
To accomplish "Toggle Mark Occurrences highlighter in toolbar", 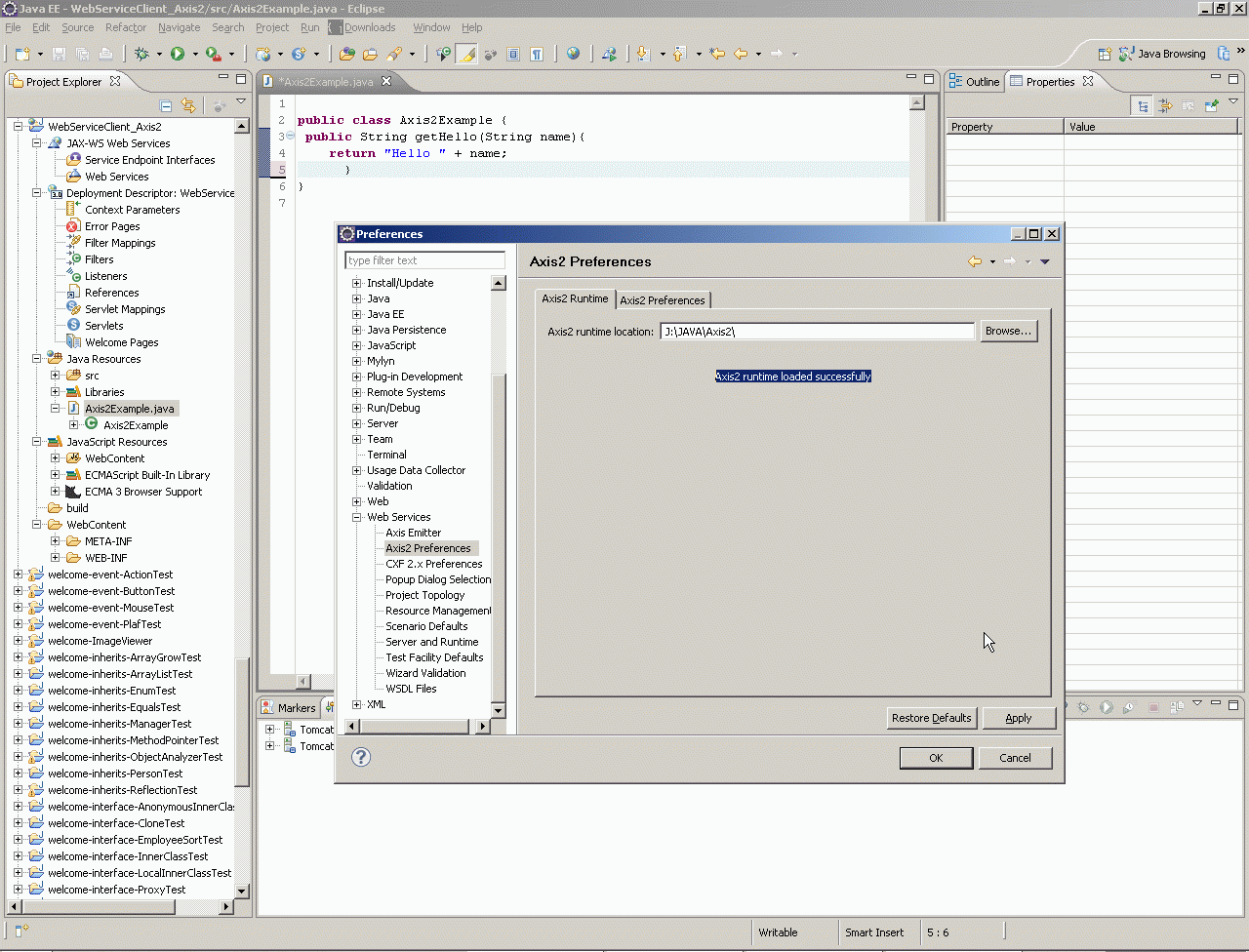I will point(467,55).
